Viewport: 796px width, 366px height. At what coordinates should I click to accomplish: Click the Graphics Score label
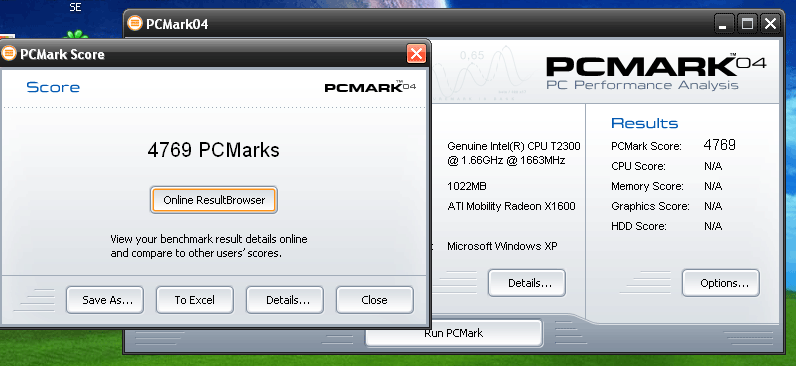[x=650, y=206]
